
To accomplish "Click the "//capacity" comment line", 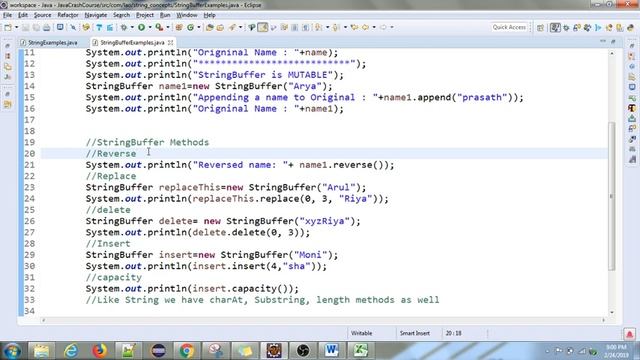I will pos(113,278).
